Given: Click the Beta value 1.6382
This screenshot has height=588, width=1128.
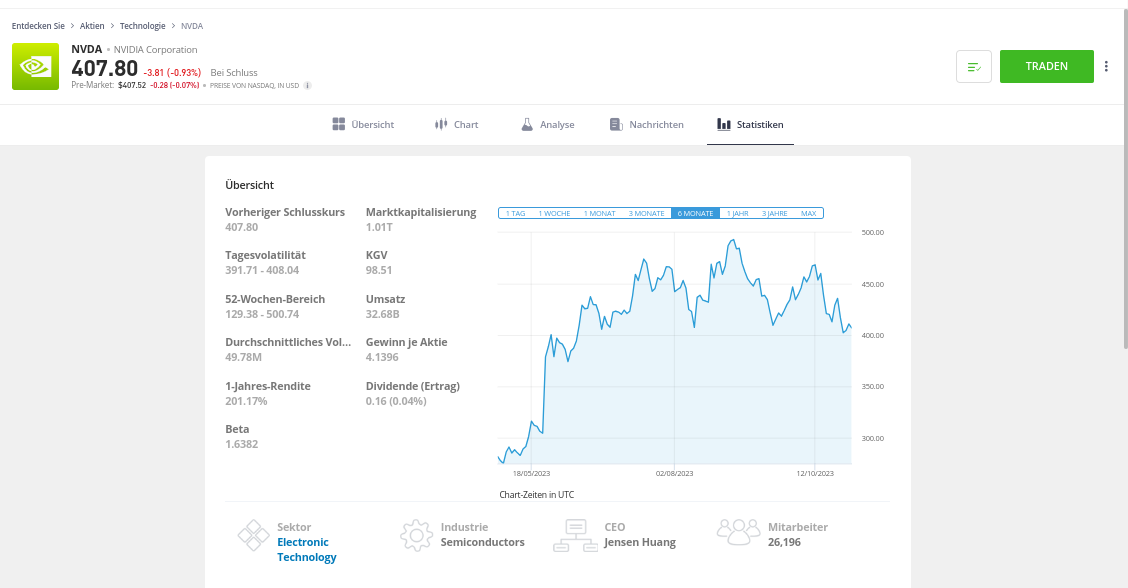Looking at the screenshot, I should 242,445.
